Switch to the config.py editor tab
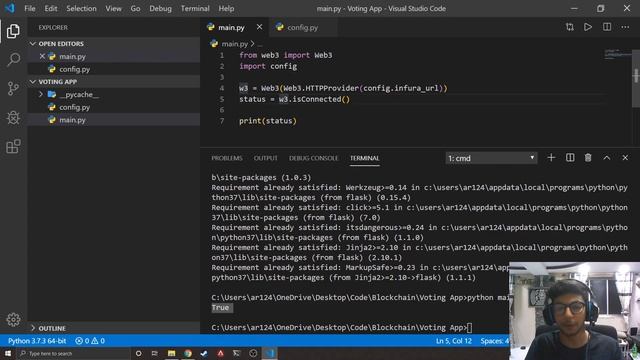 click(x=302, y=27)
